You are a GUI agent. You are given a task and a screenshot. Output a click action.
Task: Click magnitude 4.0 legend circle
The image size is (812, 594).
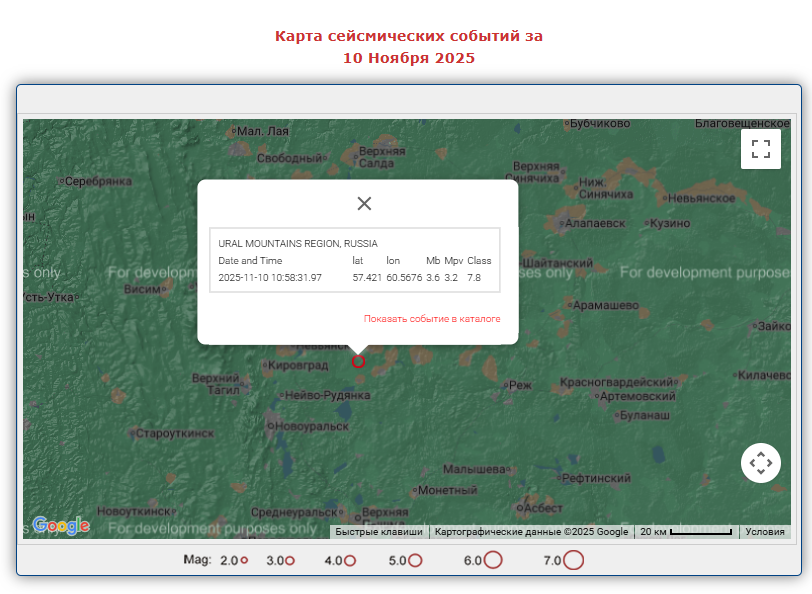point(350,560)
